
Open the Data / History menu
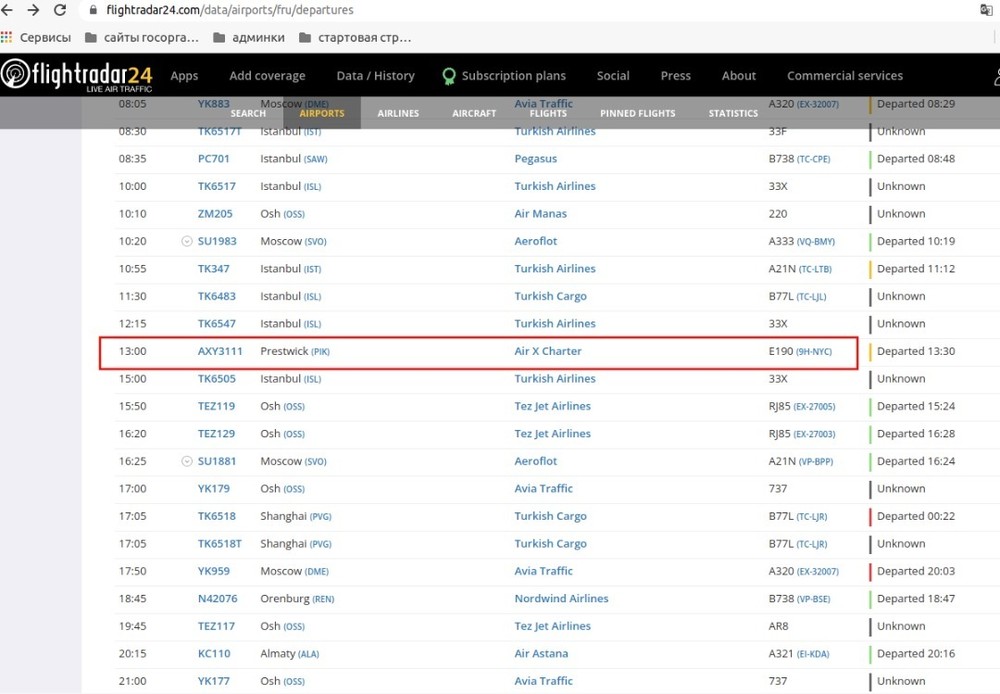tap(375, 76)
